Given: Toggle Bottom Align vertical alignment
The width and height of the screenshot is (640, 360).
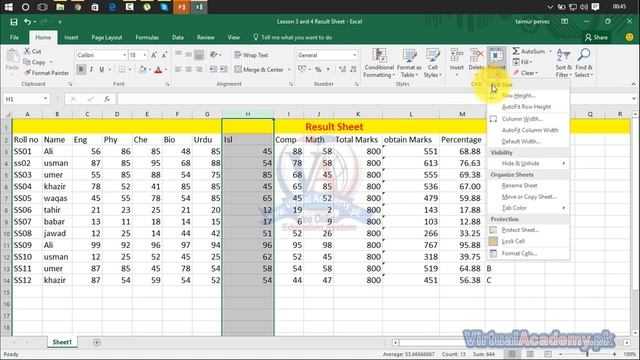Looking at the screenshot, I should tap(199, 55).
